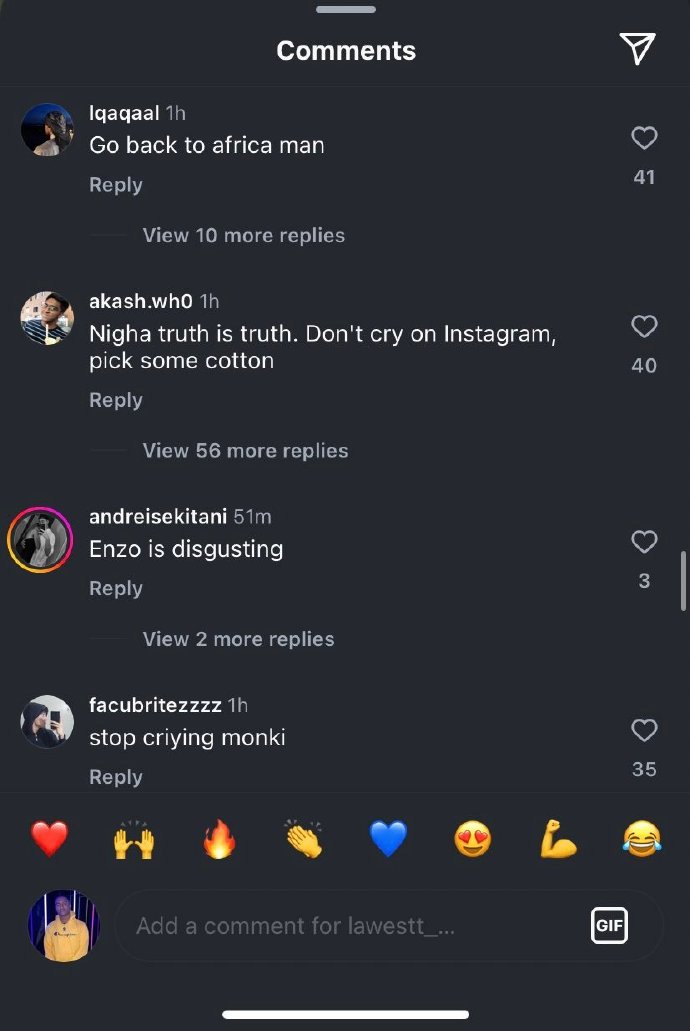Tap the share paper-plane icon
Viewport: 690px width, 1031px height.
(637, 48)
